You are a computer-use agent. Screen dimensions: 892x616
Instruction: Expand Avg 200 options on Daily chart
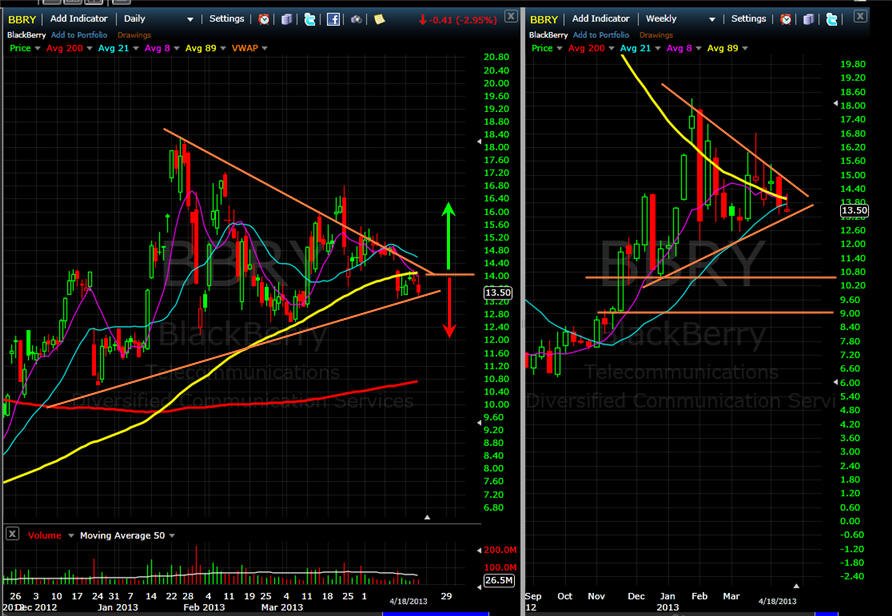(89, 48)
